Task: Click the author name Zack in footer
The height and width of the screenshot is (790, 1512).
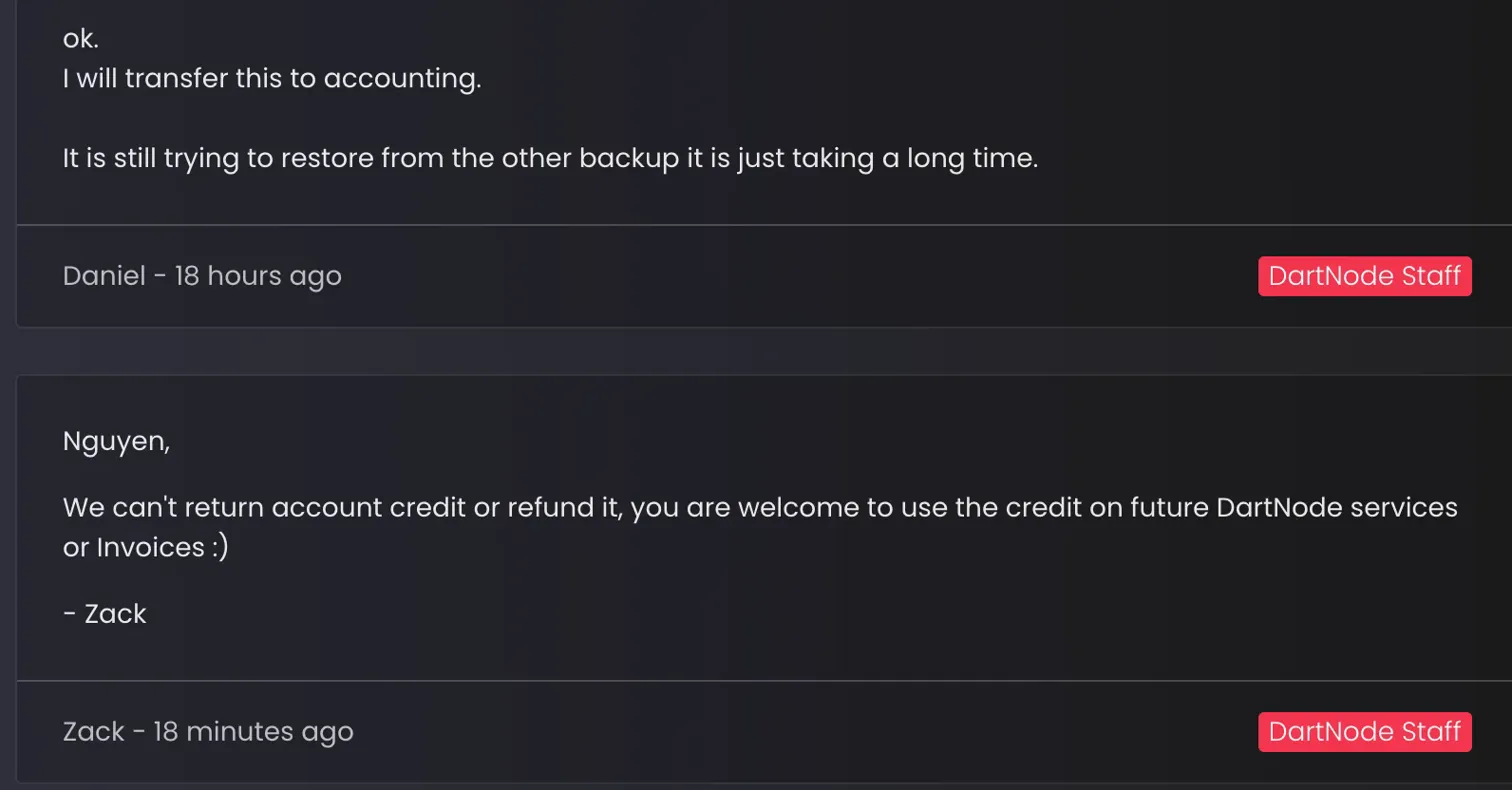Action: point(93,731)
